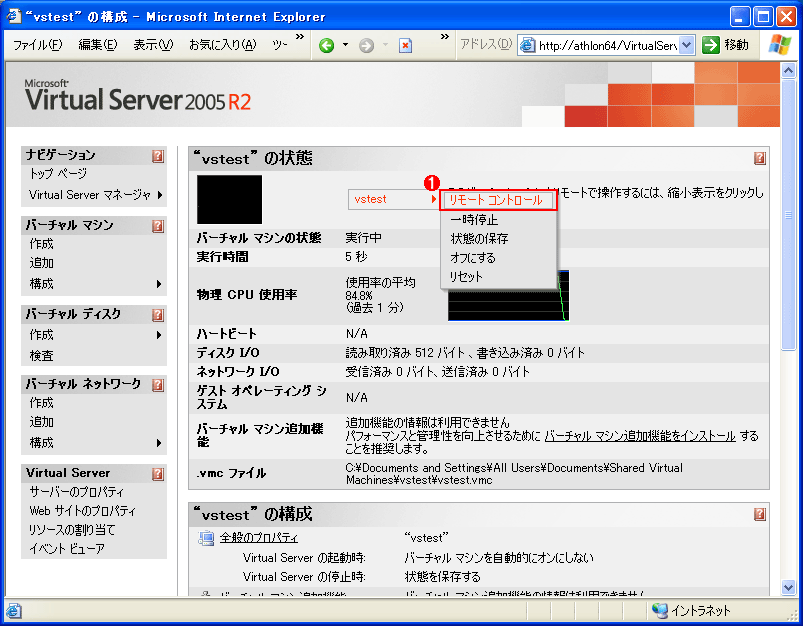Open help icon for ナビゲーション panel
803x626 pixels.
click(158, 156)
